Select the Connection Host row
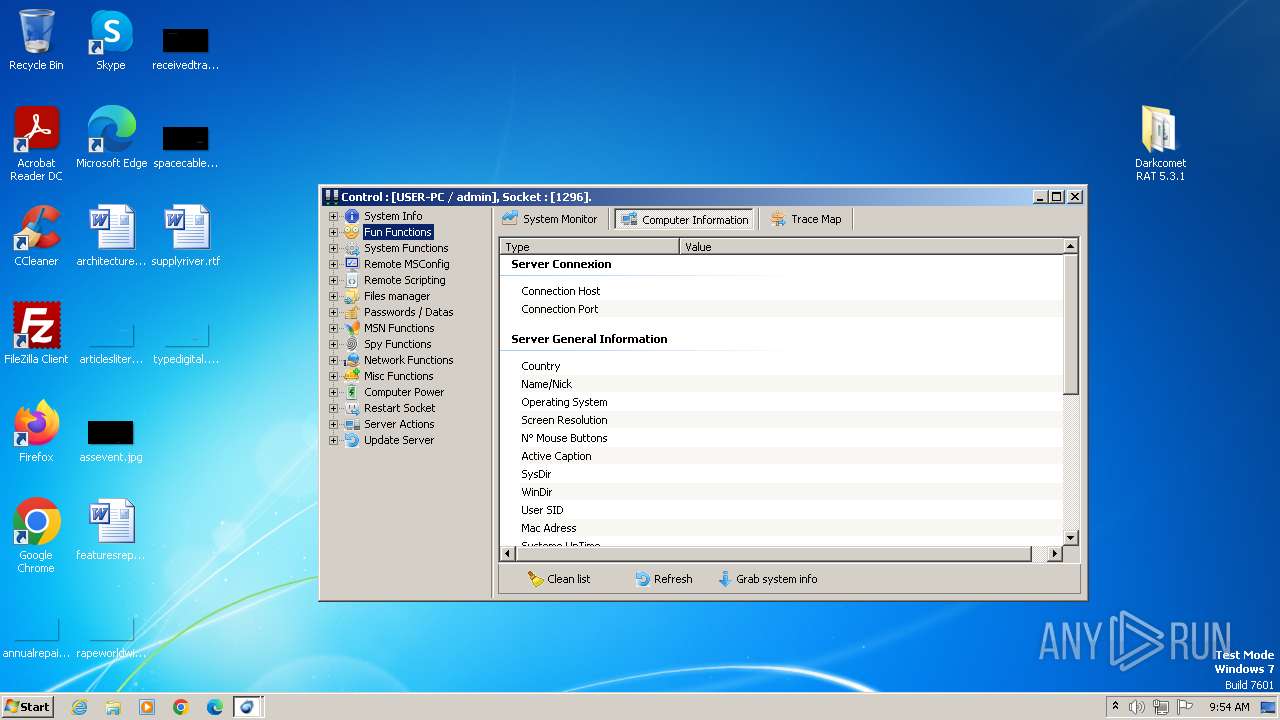The width and height of the screenshot is (1280, 720). coord(780,291)
